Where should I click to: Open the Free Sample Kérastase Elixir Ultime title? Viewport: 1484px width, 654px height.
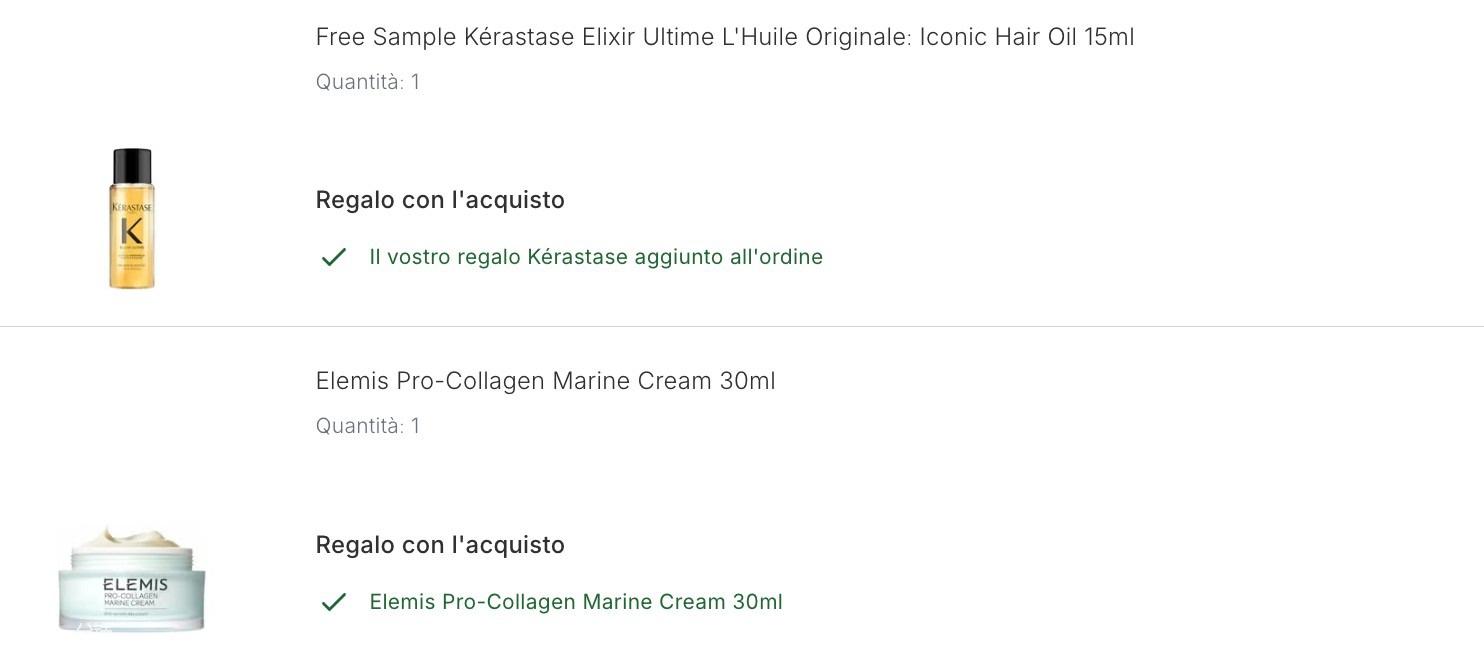click(x=725, y=37)
